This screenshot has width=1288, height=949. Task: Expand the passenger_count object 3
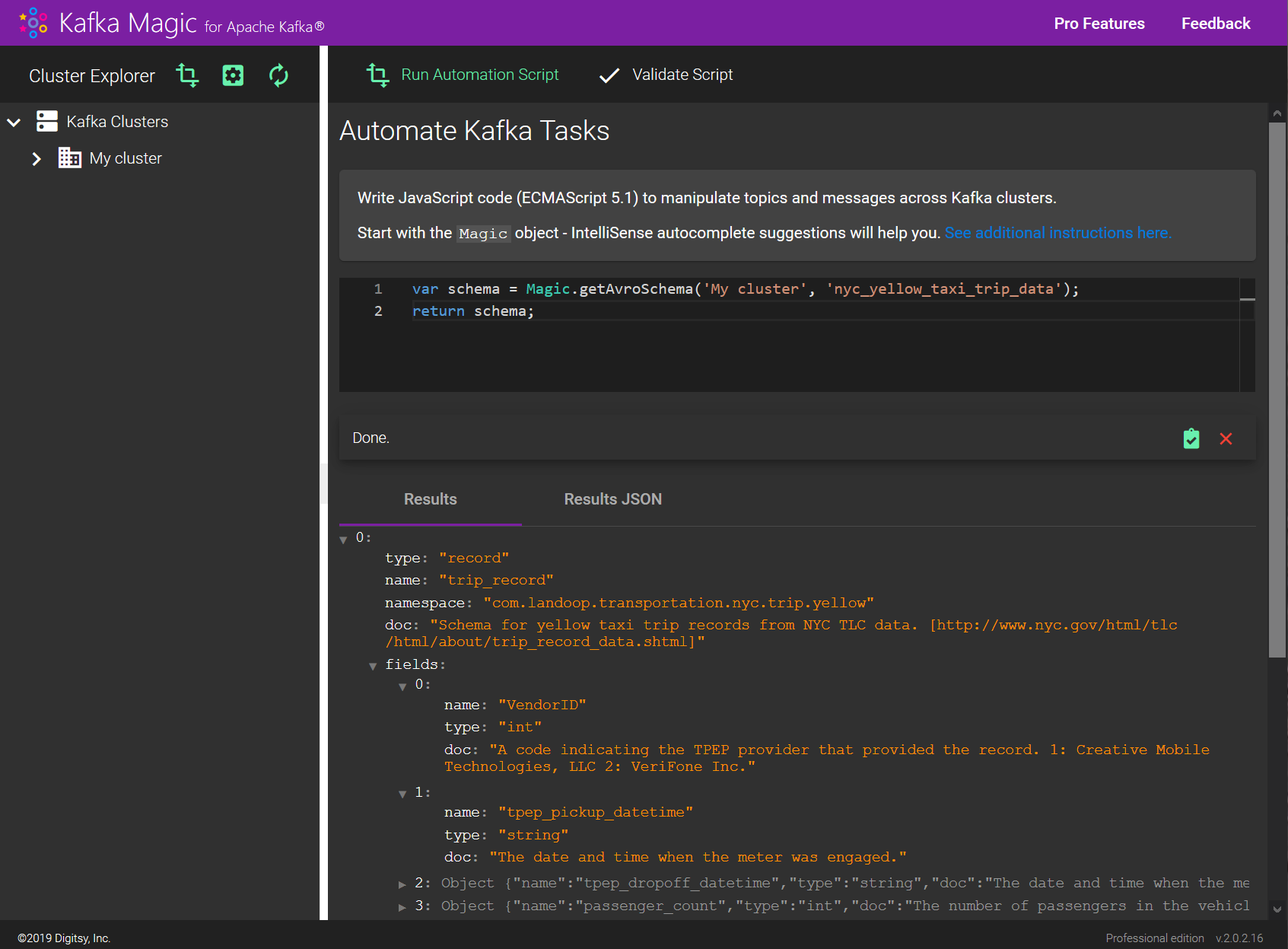402,907
